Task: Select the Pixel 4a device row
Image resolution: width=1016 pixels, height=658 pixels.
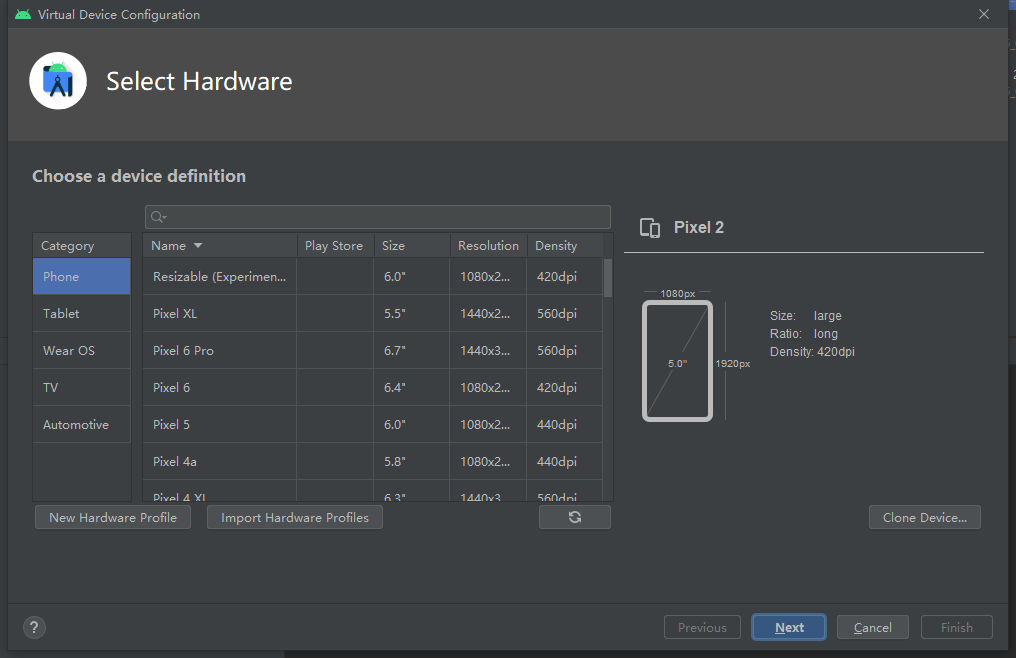Action: click(373, 461)
